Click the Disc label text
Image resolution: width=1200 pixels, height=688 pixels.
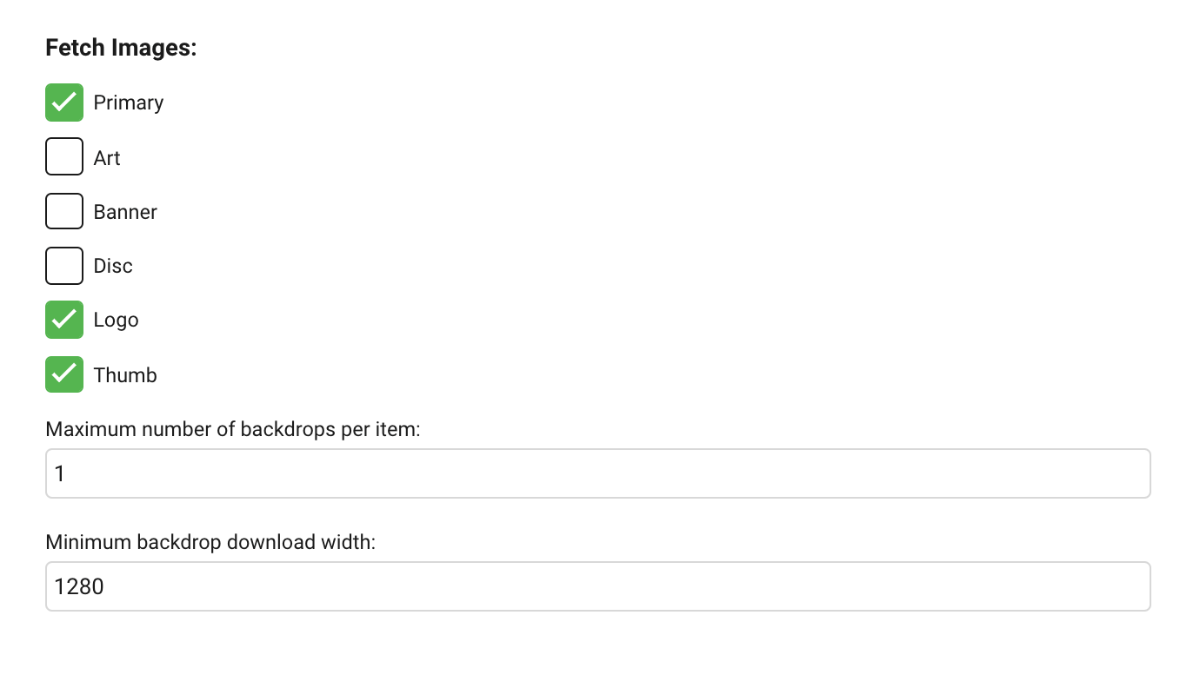[113, 266]
